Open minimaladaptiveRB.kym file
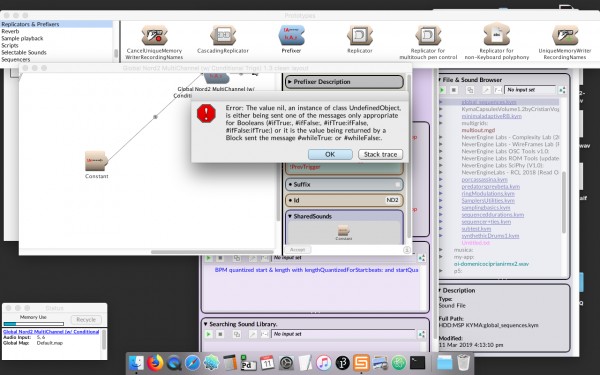 (491, 116)
